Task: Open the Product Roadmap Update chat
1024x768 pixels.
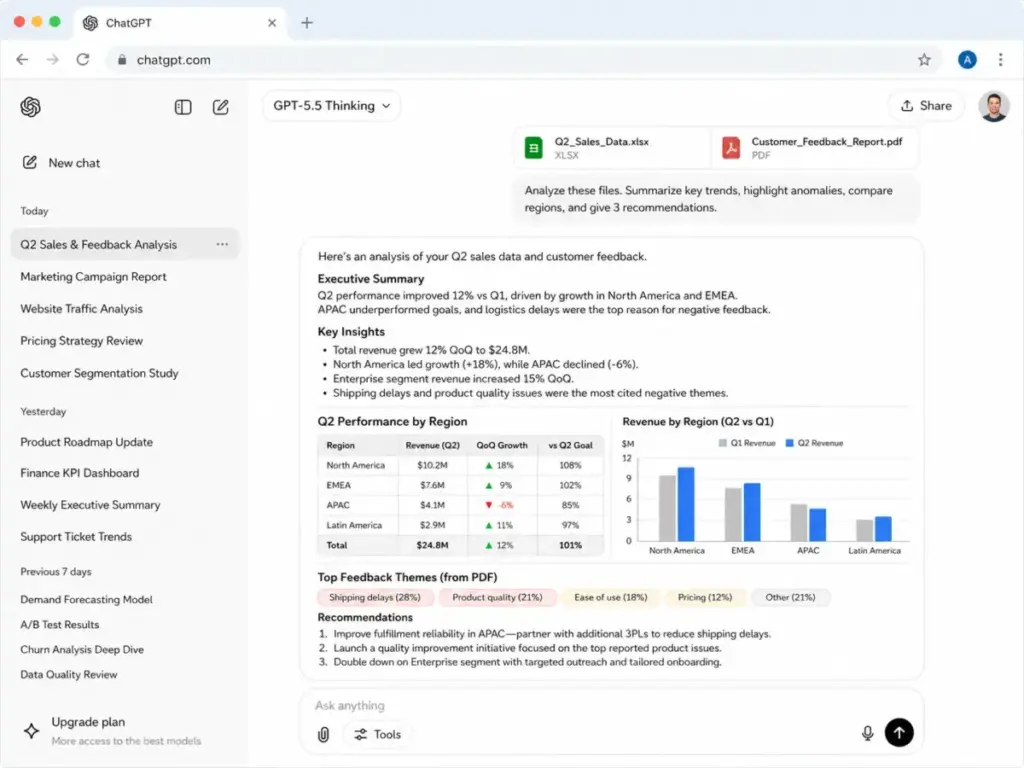Action: (x=86, y=441)
